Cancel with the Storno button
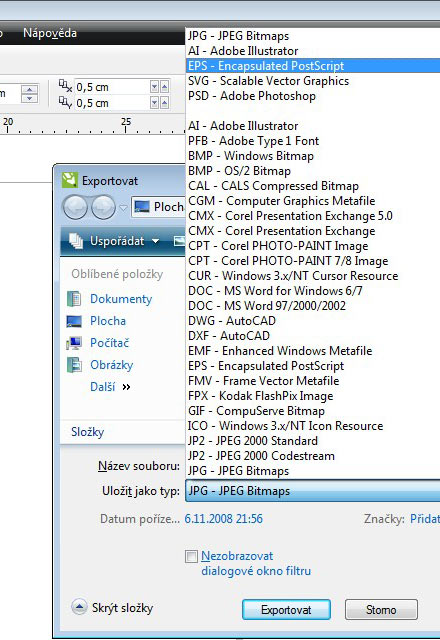The width and height of the screenshot is (440, 640). click(381, 610)
